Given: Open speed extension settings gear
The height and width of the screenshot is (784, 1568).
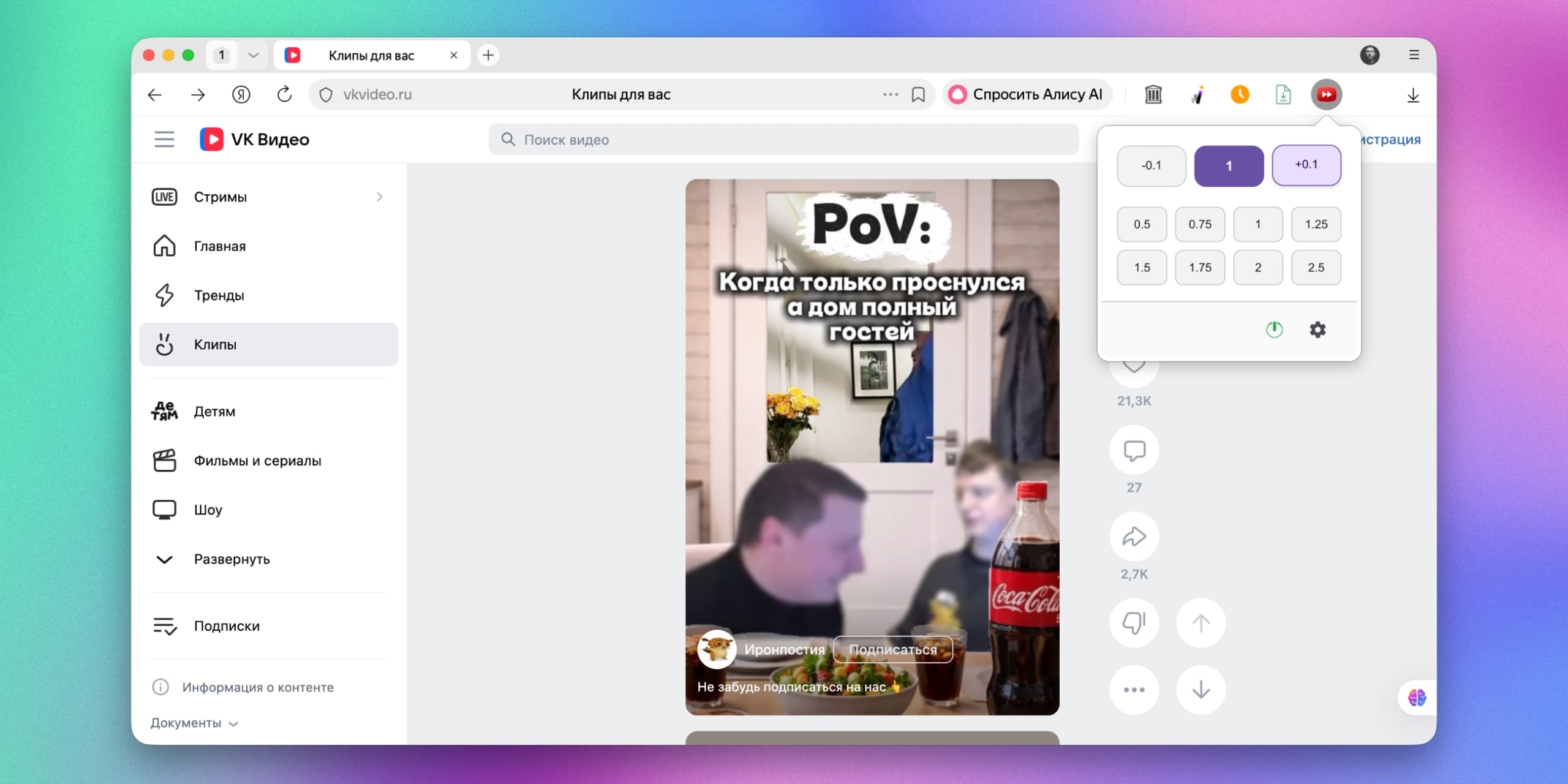Looking at the screenshot, I should point(1317,330).
